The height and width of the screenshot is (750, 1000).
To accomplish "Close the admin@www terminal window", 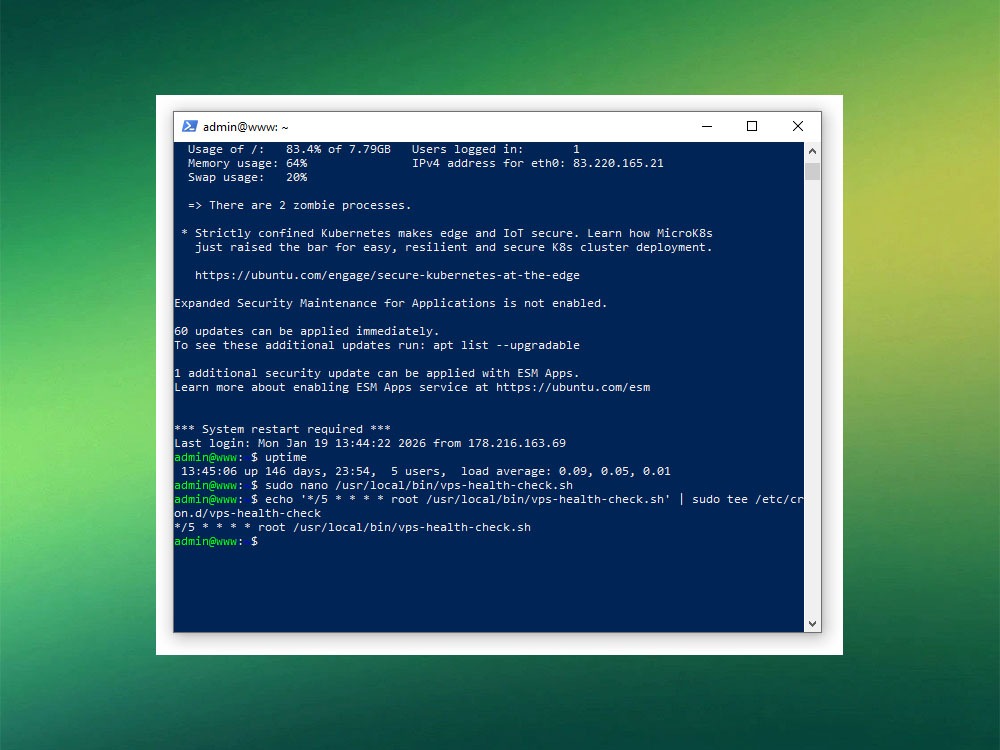I will point(797,127).
